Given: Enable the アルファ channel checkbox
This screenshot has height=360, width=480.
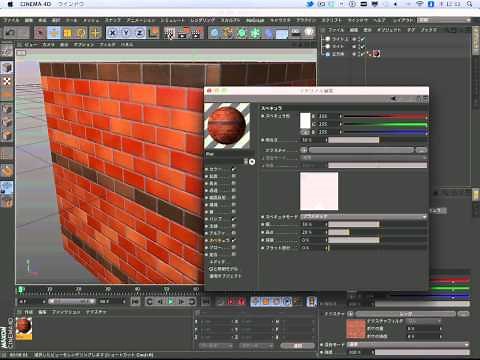Looking at the screenshot, I should [x=234, y=233].
